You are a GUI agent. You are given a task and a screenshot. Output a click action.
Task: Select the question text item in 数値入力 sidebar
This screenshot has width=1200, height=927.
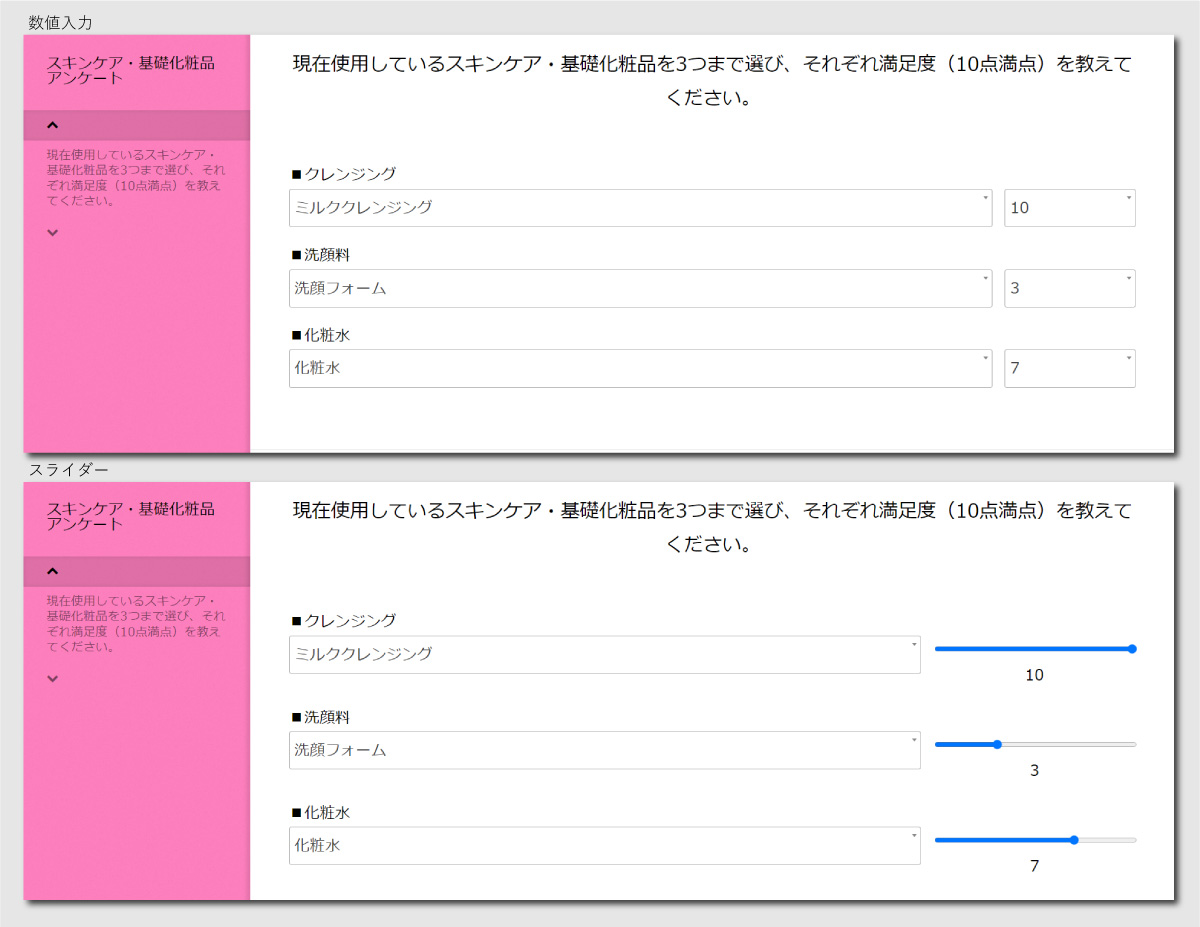(x=135, y=178)
